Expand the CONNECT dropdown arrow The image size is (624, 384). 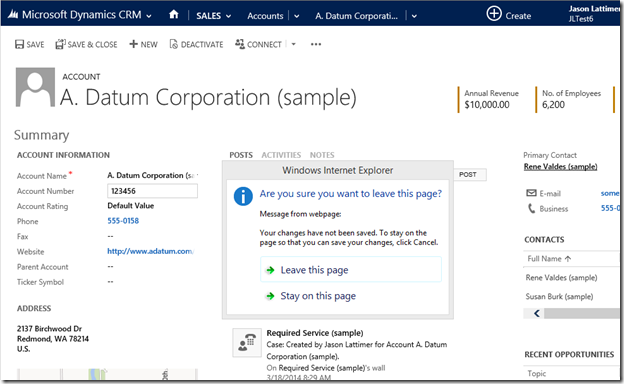(294, 44)
